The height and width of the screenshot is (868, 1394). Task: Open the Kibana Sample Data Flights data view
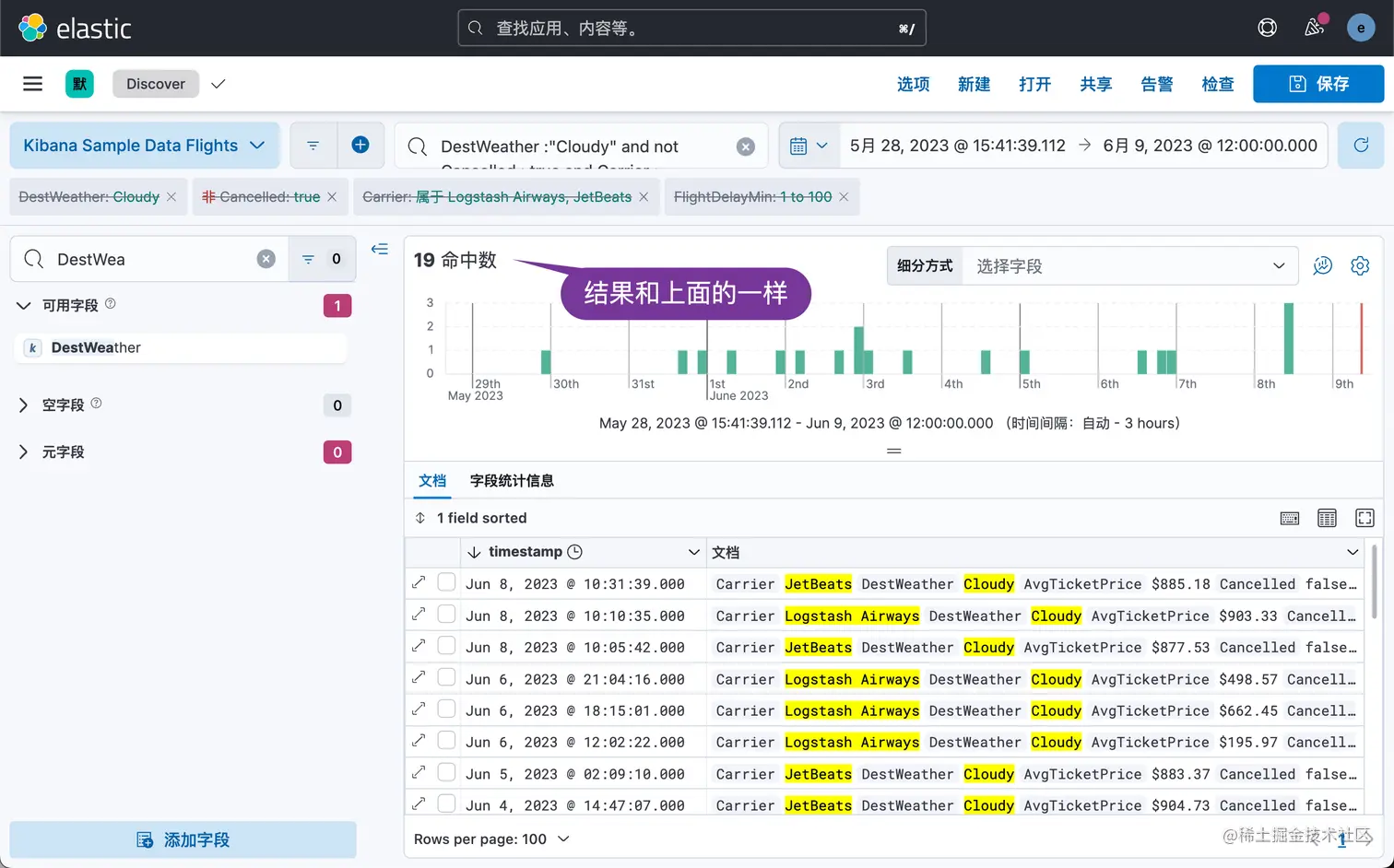pos(145,146)
